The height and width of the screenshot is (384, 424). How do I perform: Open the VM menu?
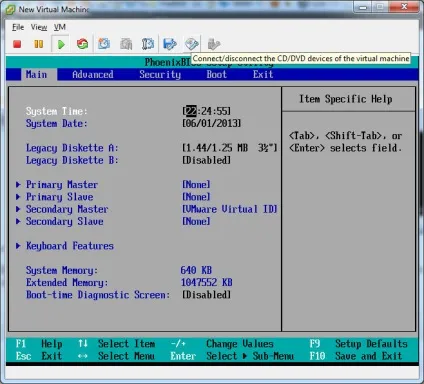tap(60, 27)
